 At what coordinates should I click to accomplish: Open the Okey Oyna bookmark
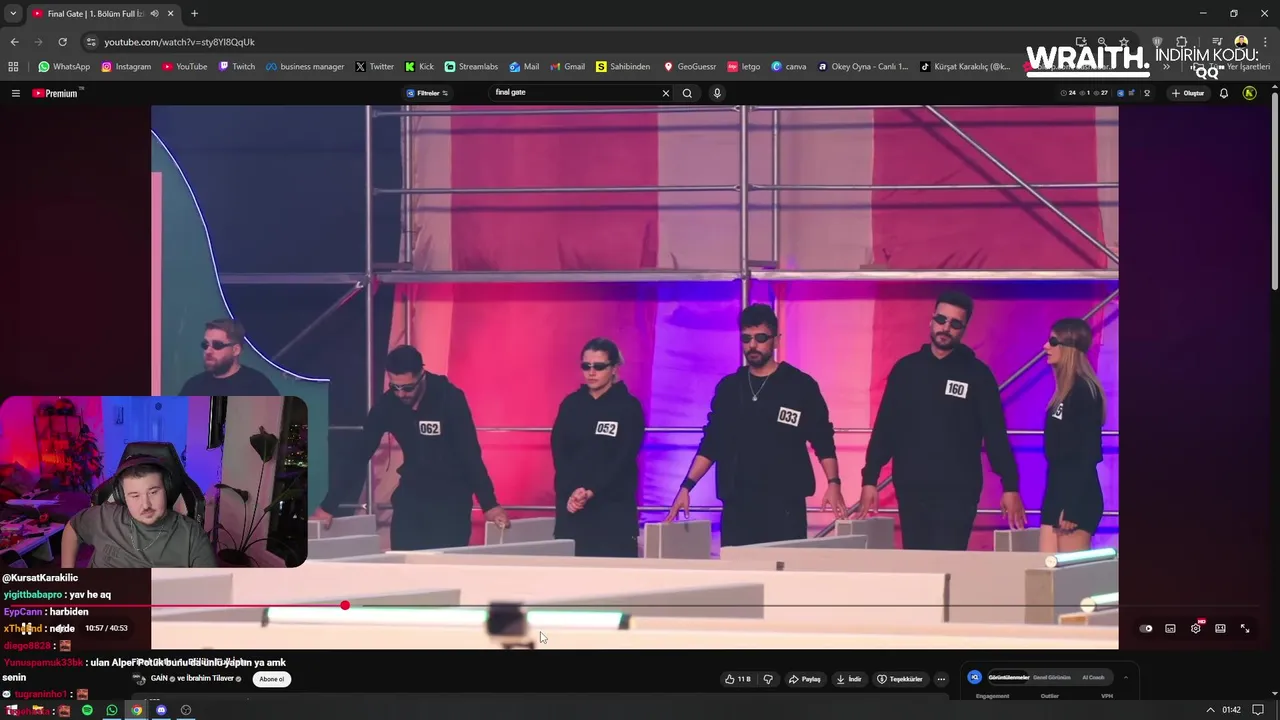tap(863, 67)
